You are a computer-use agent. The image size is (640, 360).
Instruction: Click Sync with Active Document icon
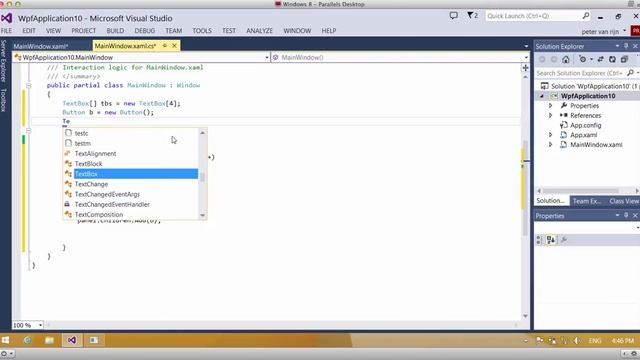click(x=600, y=60)
